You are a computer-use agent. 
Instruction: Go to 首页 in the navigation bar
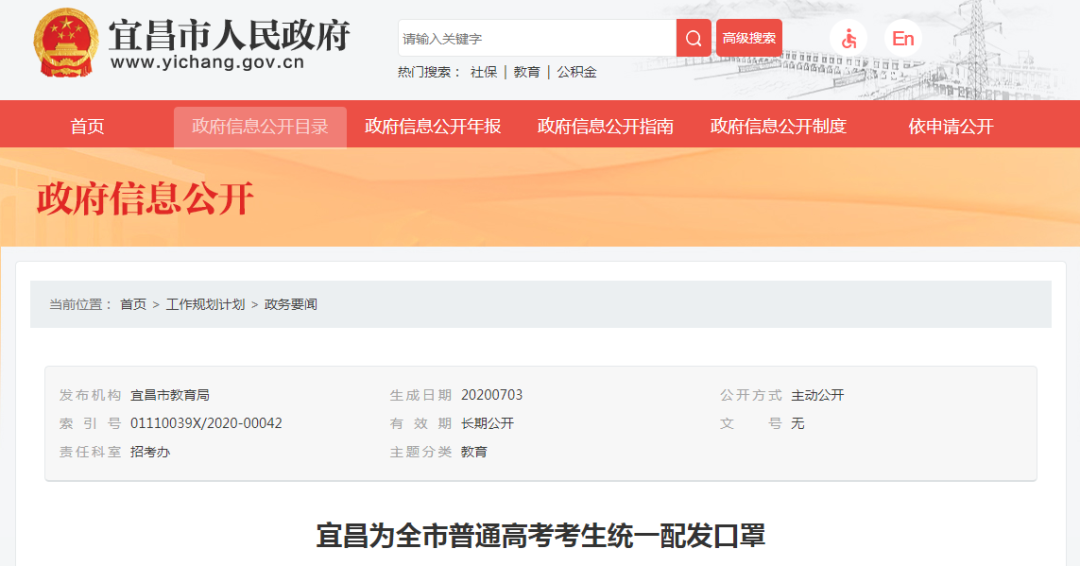[87, 127]
